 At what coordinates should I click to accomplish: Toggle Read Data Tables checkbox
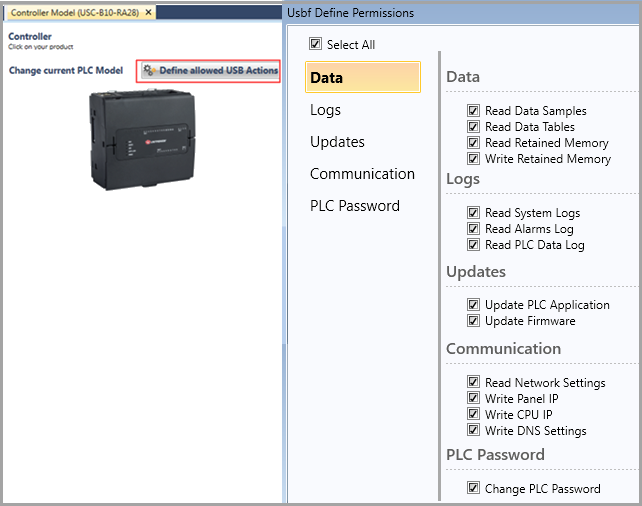[x=473, y=127]
